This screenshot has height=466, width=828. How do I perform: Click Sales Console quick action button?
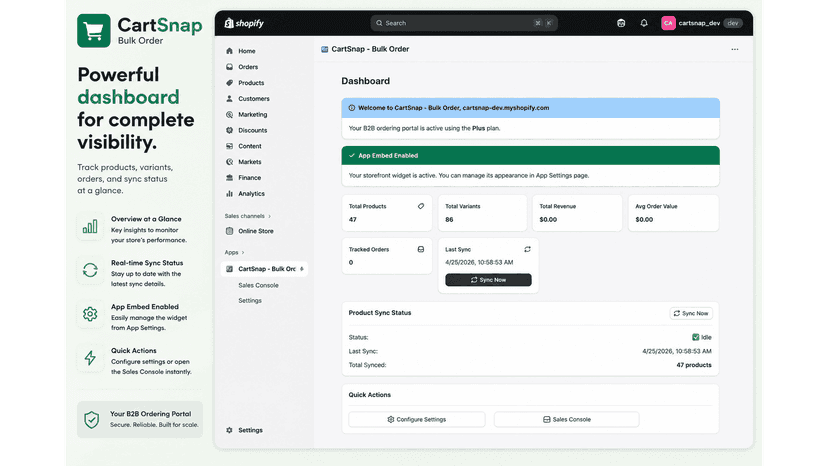(x=567, y=420)
